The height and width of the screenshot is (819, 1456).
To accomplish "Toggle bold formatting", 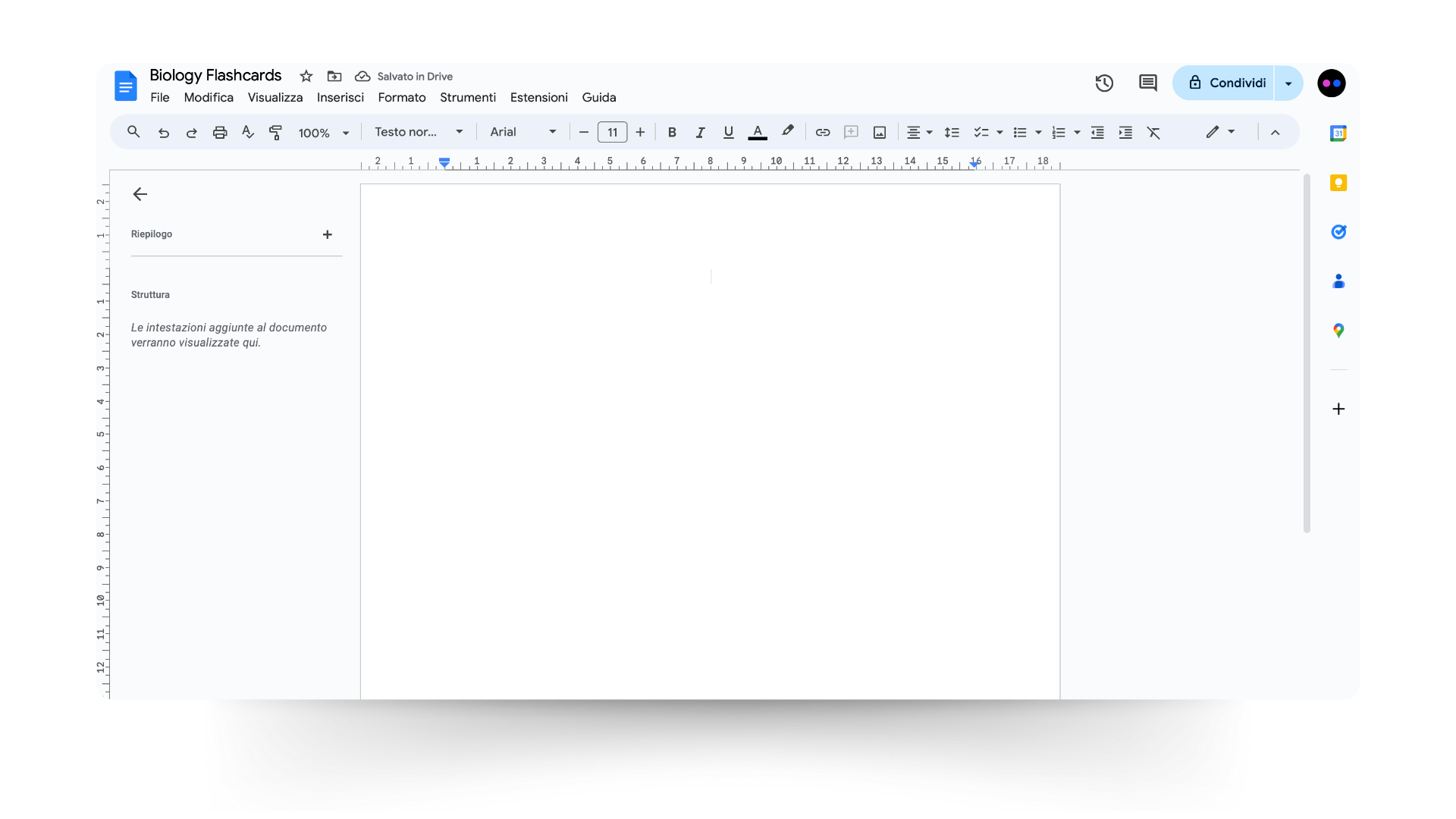I will [672, 132].
